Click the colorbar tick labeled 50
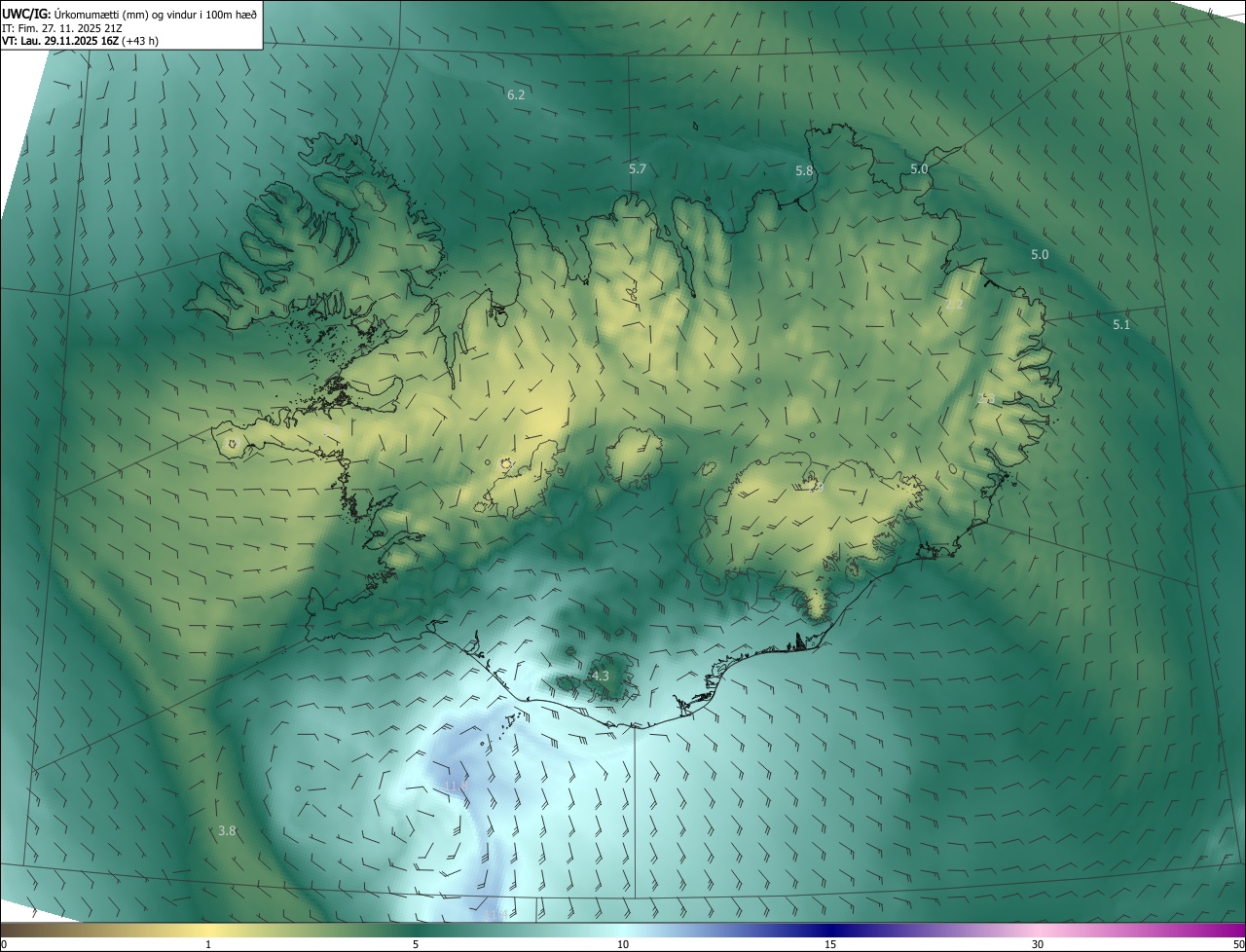The height and width of the screenshot is (952, 1246). click(1238, 944)
